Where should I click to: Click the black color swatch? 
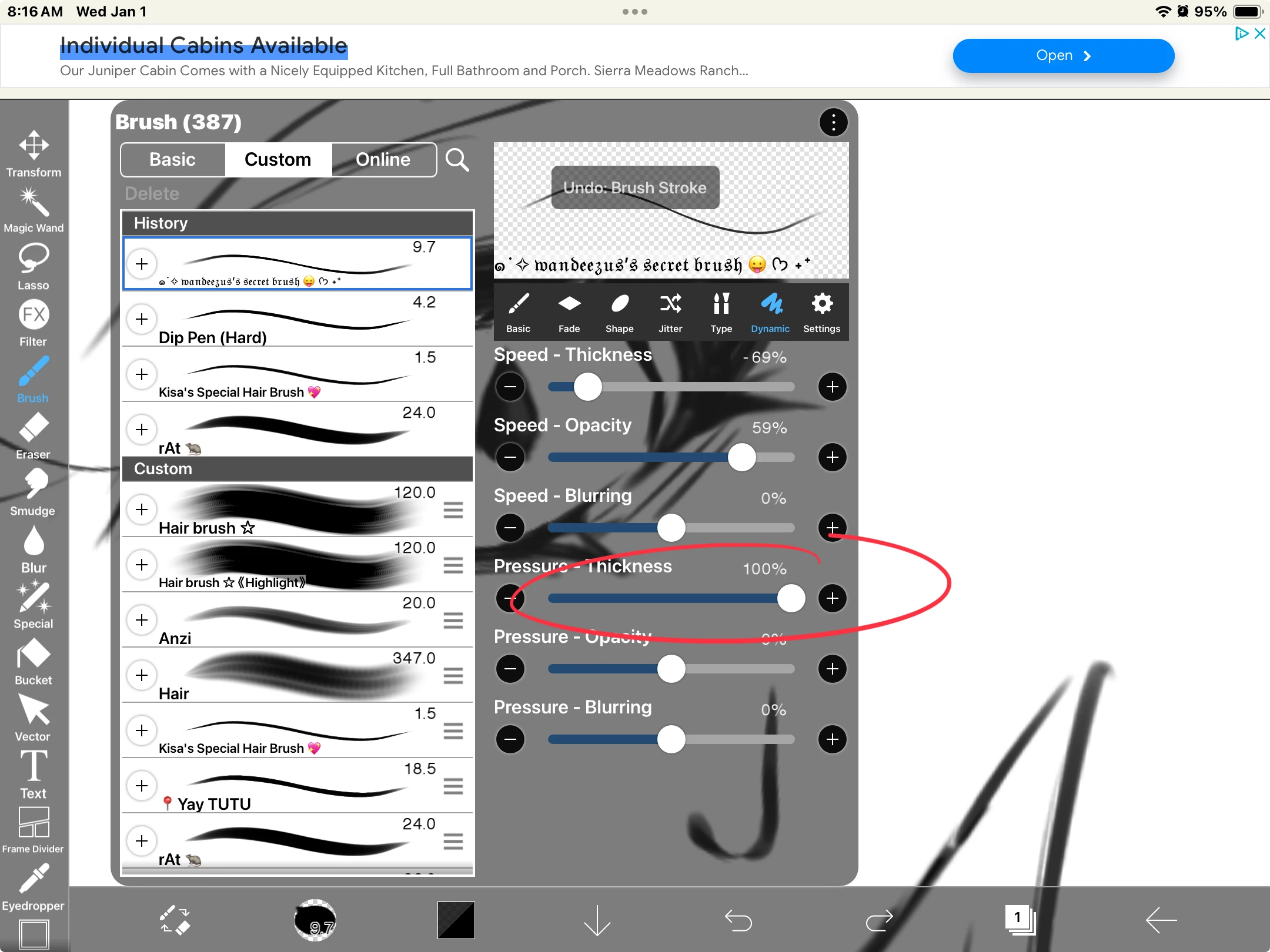coord(456,920)
